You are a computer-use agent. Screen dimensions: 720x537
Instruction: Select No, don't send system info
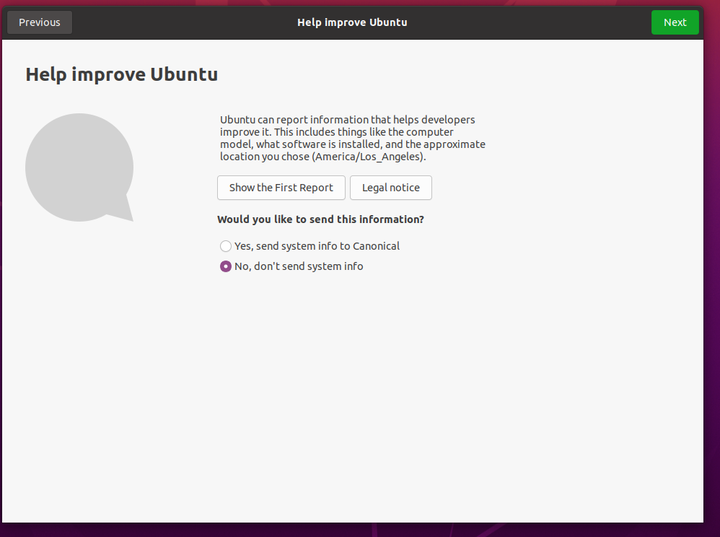(x=292, y=266)
